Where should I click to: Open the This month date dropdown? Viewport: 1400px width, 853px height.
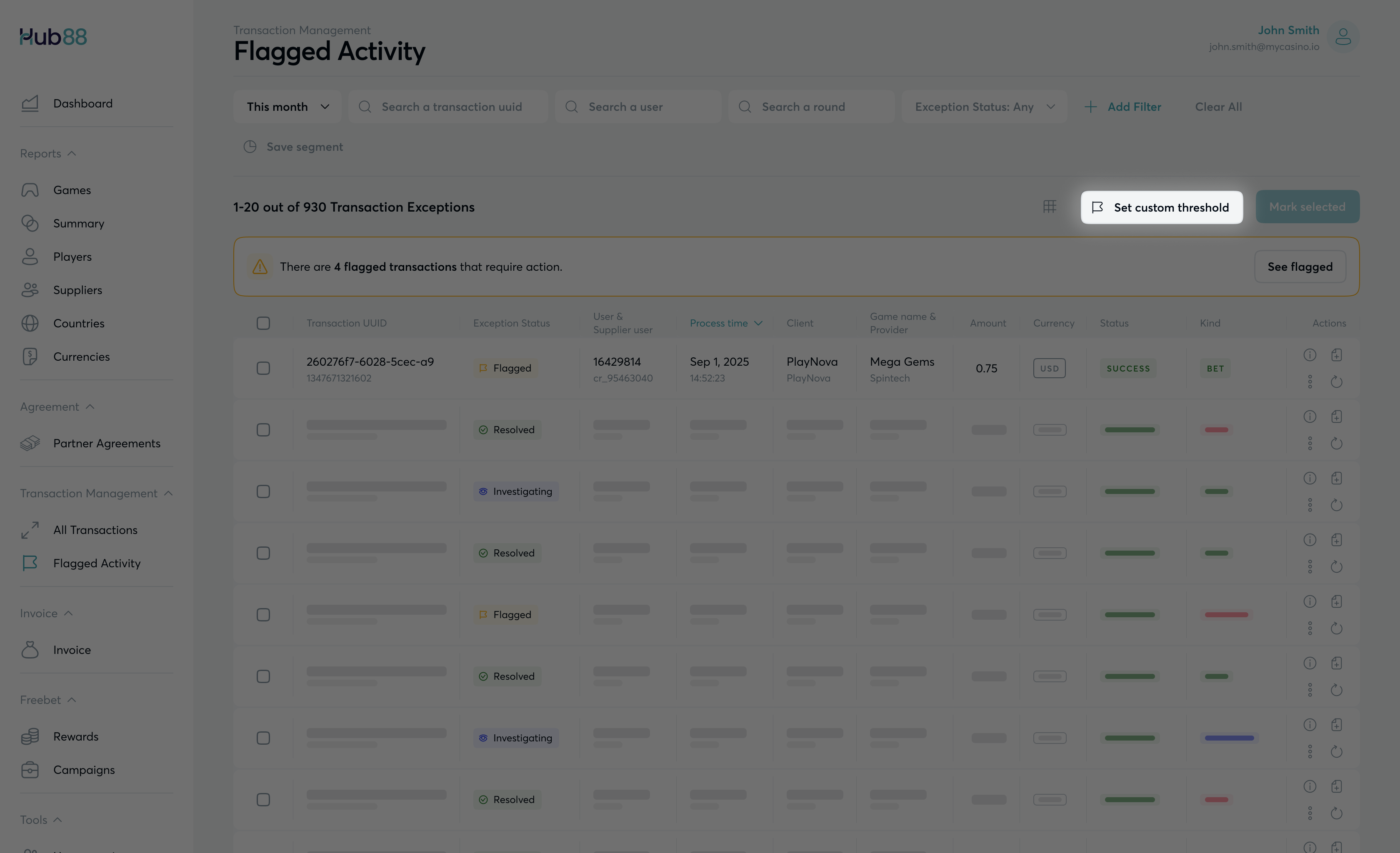tap(287, 107)
